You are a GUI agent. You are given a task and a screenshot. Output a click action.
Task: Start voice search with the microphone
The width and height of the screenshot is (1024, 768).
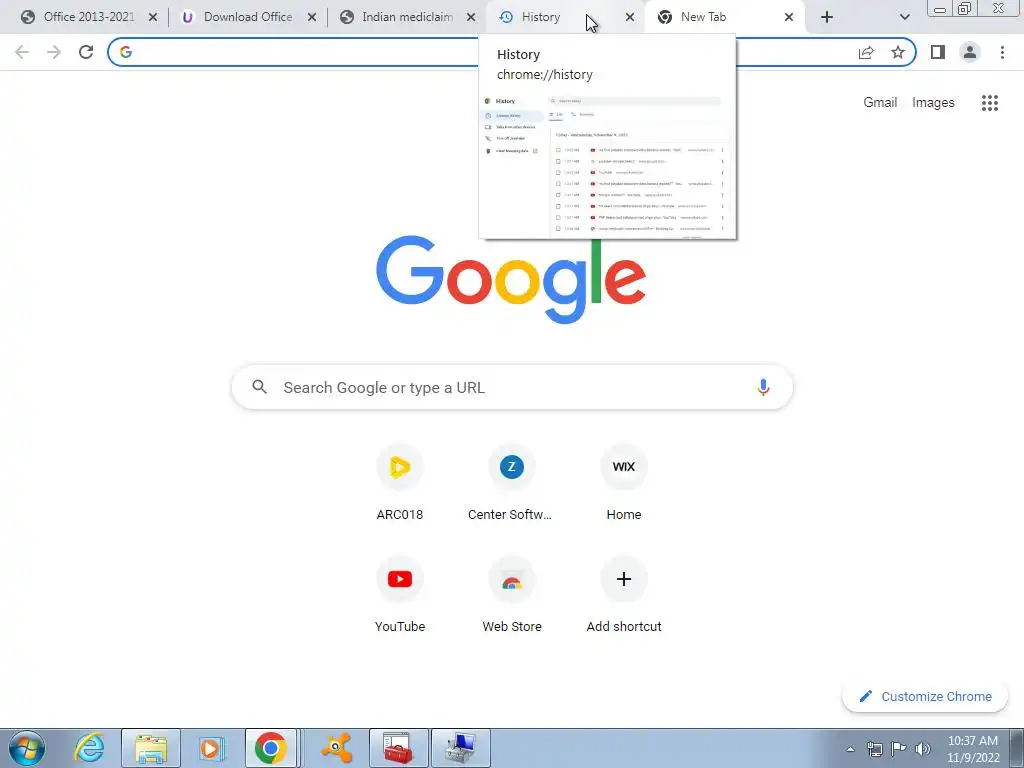pyautogui.click(x=763, y=387)
